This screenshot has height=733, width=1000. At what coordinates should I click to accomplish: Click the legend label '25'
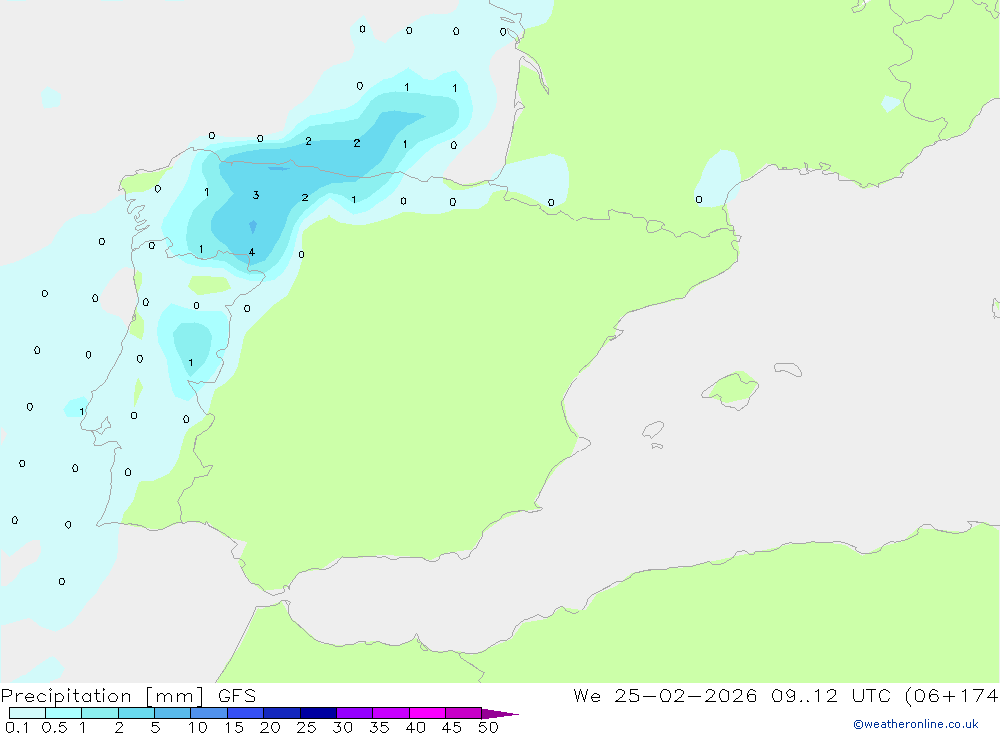[306, 727]
